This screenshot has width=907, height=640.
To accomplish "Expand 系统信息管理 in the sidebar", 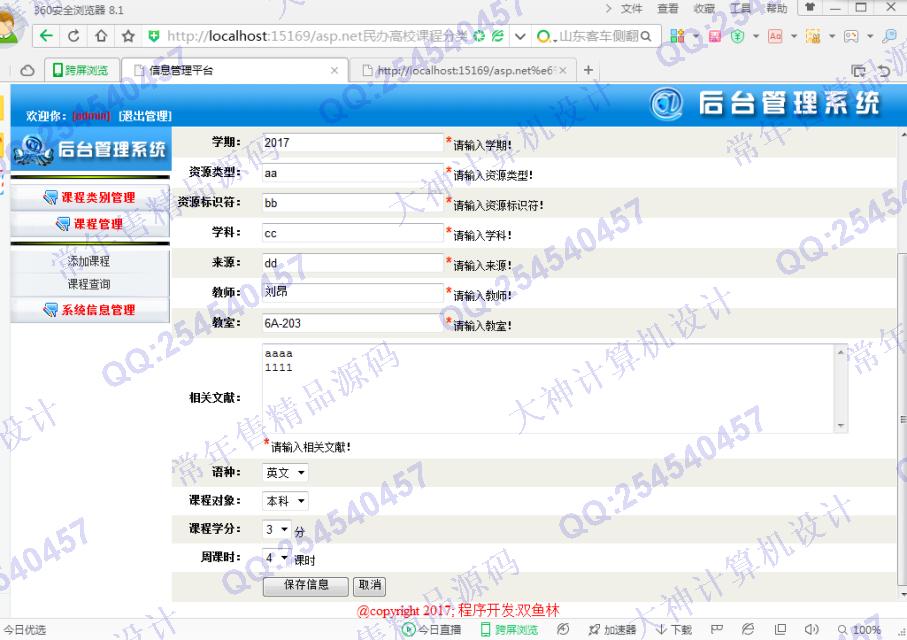I will tap(90, 310).
